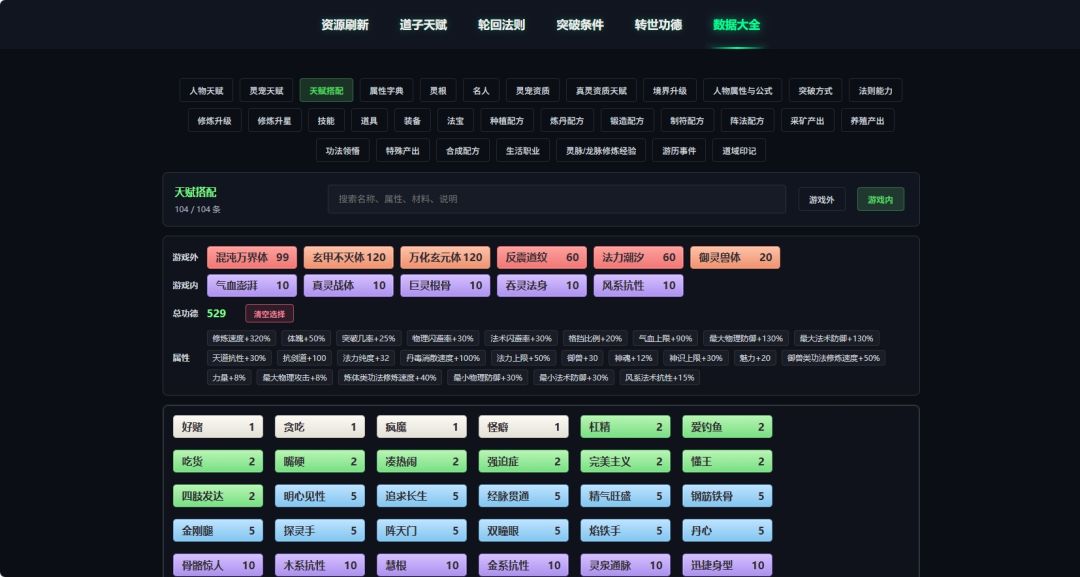This screenshot has height=577, width=1080.
Task: View the 灵脉/龙脉修炼经验 category
Action: tap(601, 151)
